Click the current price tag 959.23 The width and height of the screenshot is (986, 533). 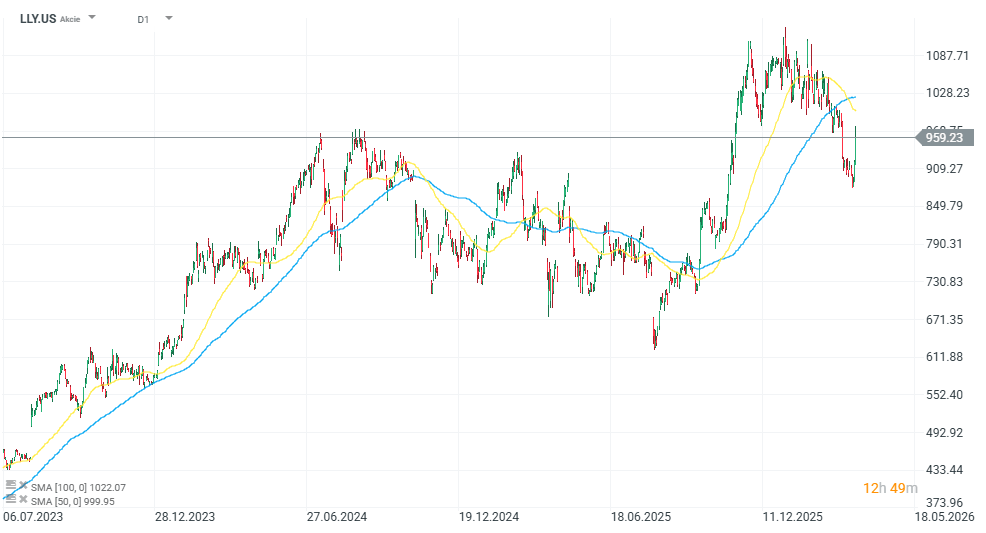943,138
